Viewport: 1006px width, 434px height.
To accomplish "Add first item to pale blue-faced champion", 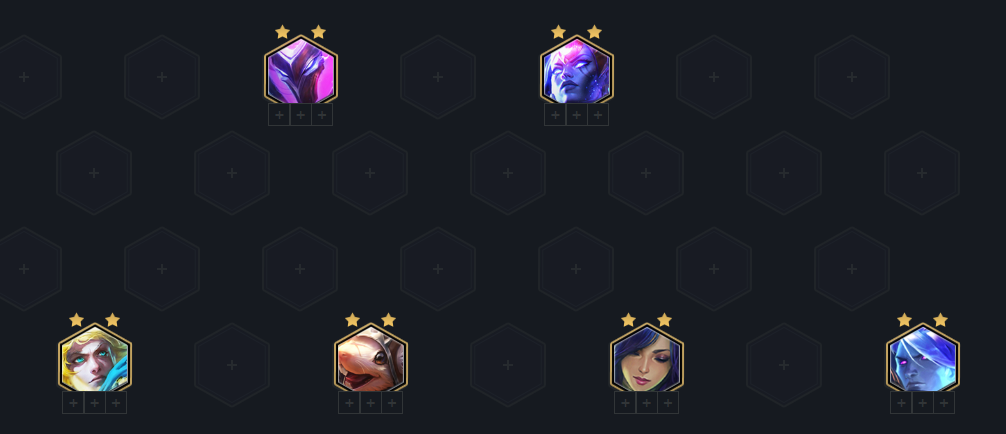I will (901, 403).
